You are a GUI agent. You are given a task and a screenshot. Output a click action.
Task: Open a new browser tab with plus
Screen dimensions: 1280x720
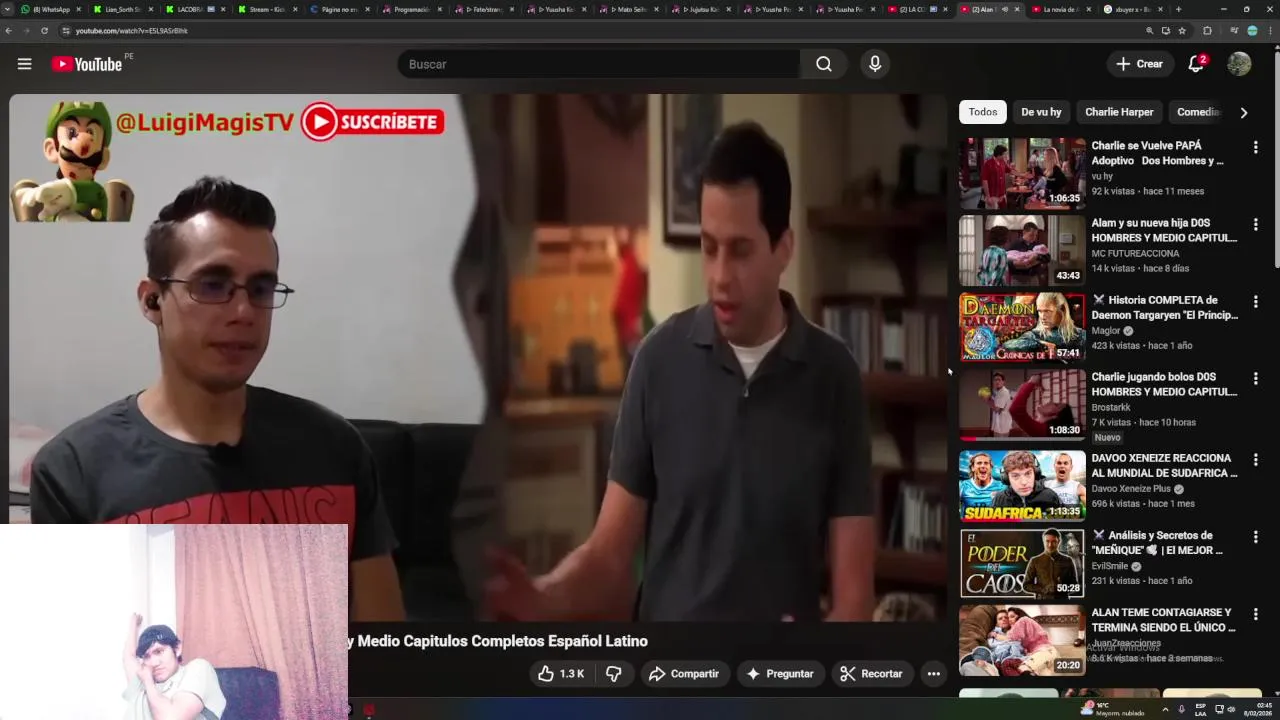(x=1178, y=9)
